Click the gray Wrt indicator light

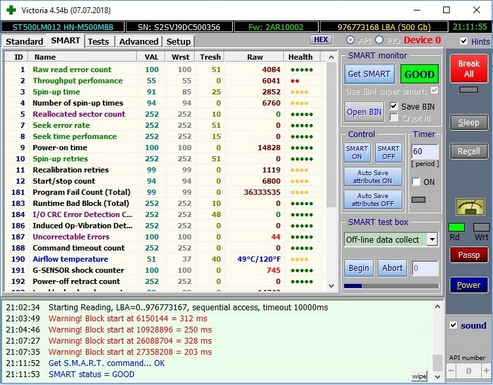[x=481, y=228]
